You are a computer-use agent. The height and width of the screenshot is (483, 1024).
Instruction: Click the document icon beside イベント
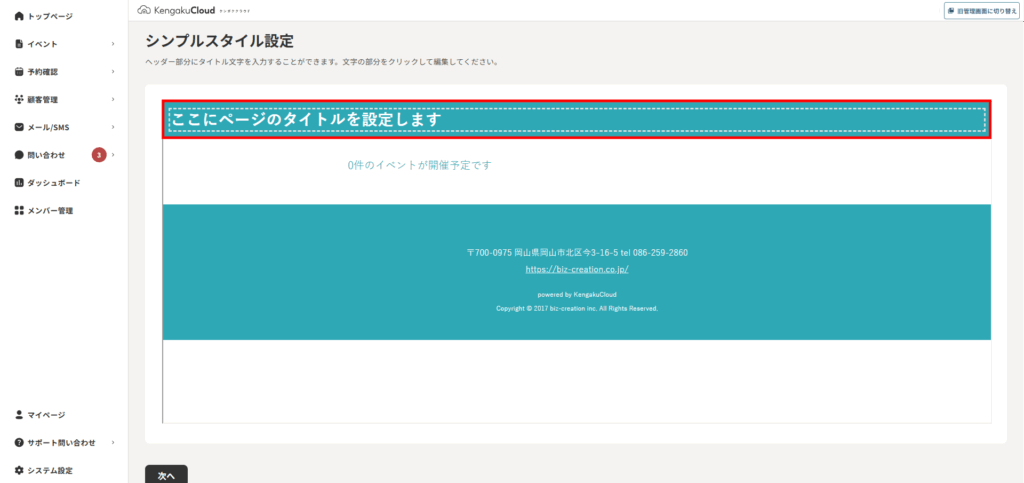[x=19, y=44]
